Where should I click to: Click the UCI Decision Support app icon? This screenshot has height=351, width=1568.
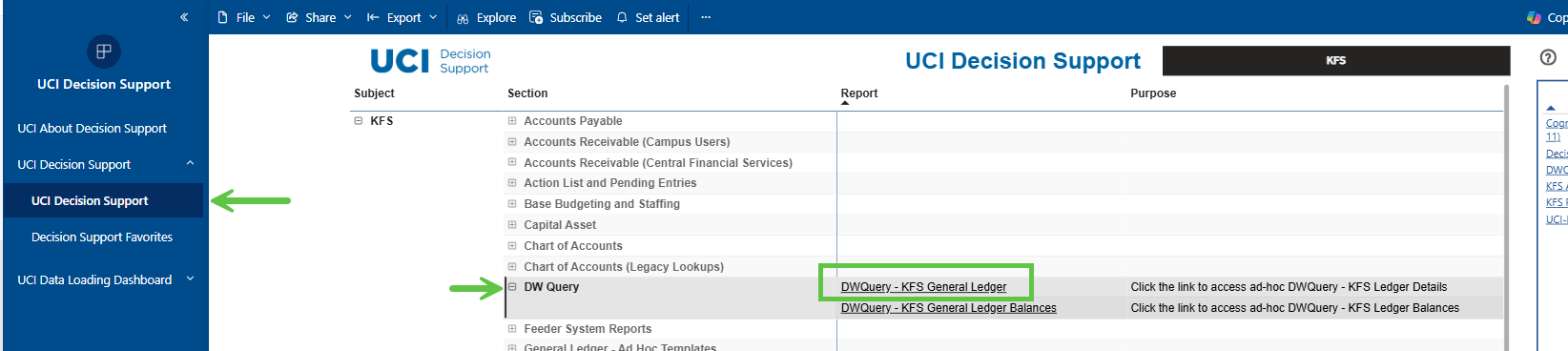104,52
